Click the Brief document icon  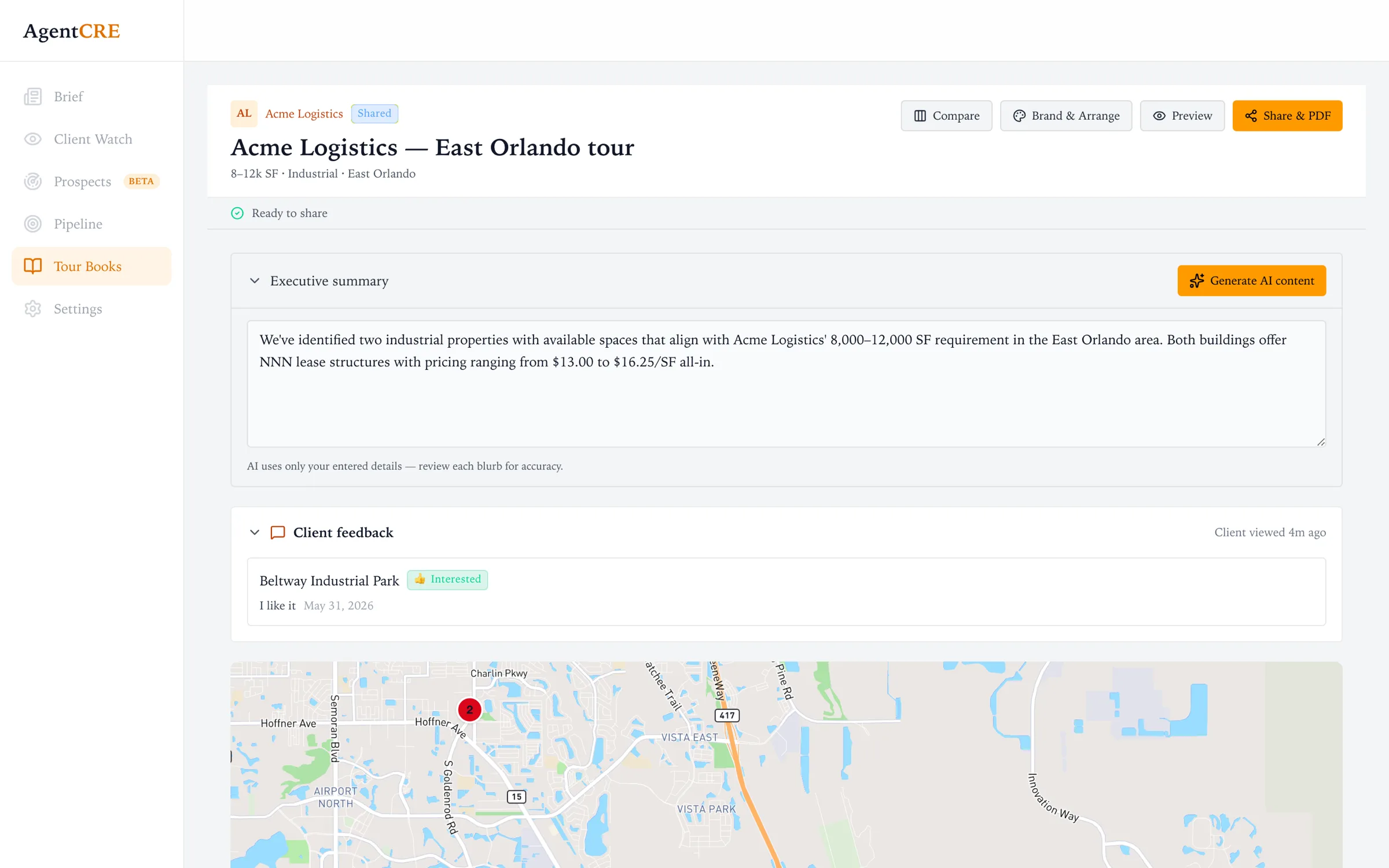click(33, 97)
